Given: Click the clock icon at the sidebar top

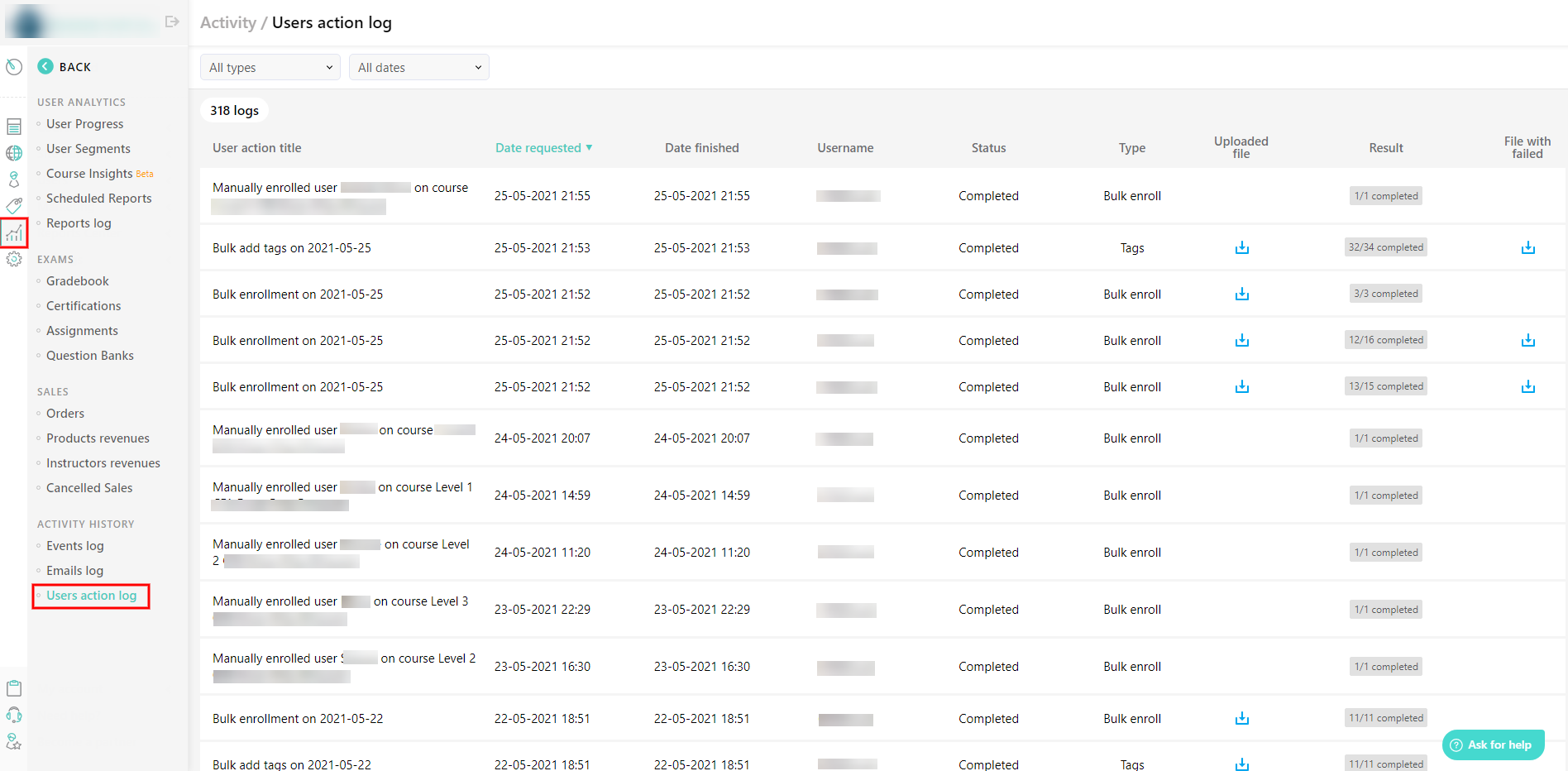Looking at the screenshot, I should pyautogui.click(x=13, y=66).
